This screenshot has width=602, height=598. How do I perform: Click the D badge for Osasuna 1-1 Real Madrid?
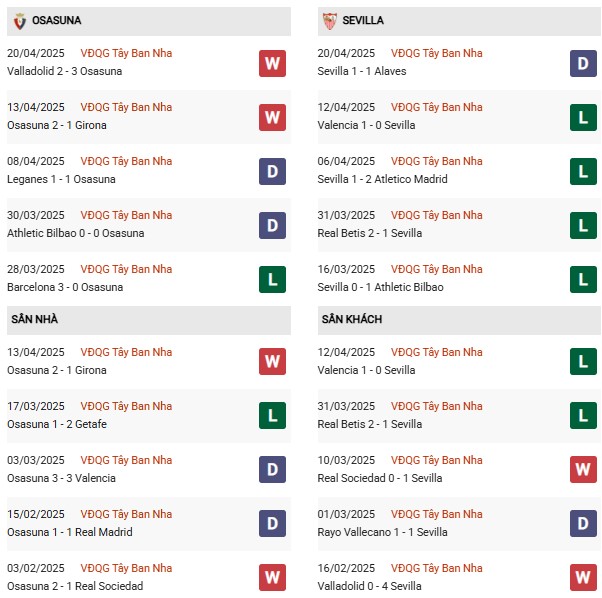pyautogui.click(x=272, y=524)
